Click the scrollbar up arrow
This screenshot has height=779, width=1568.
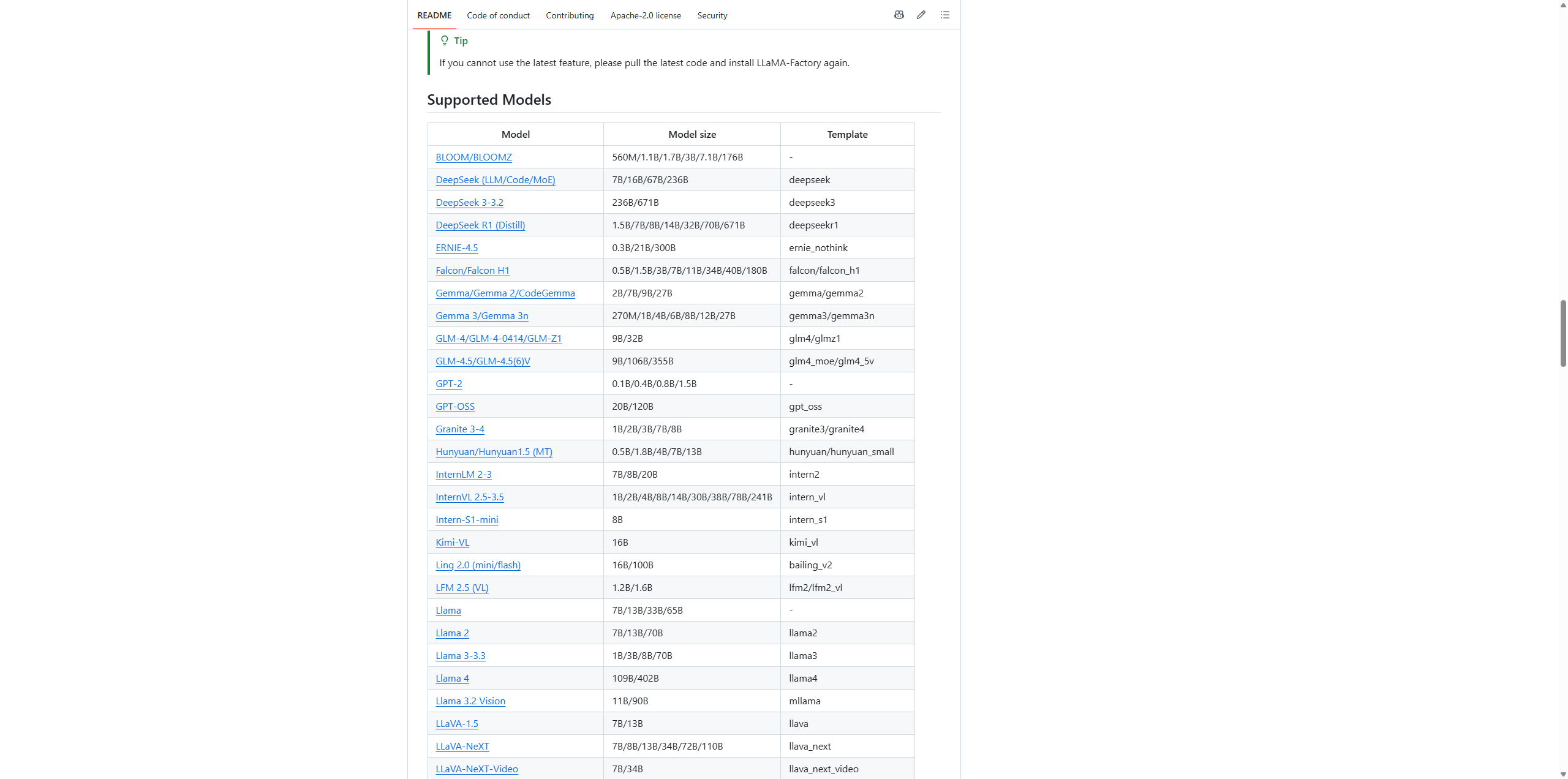[x=1563, y=4]
